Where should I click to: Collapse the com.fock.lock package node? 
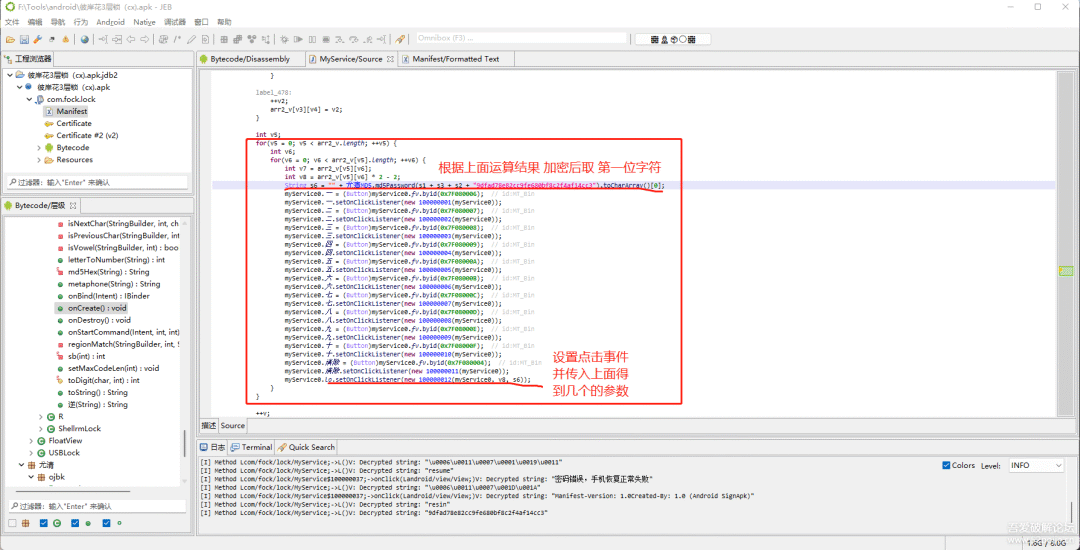[x=30, y=99]
